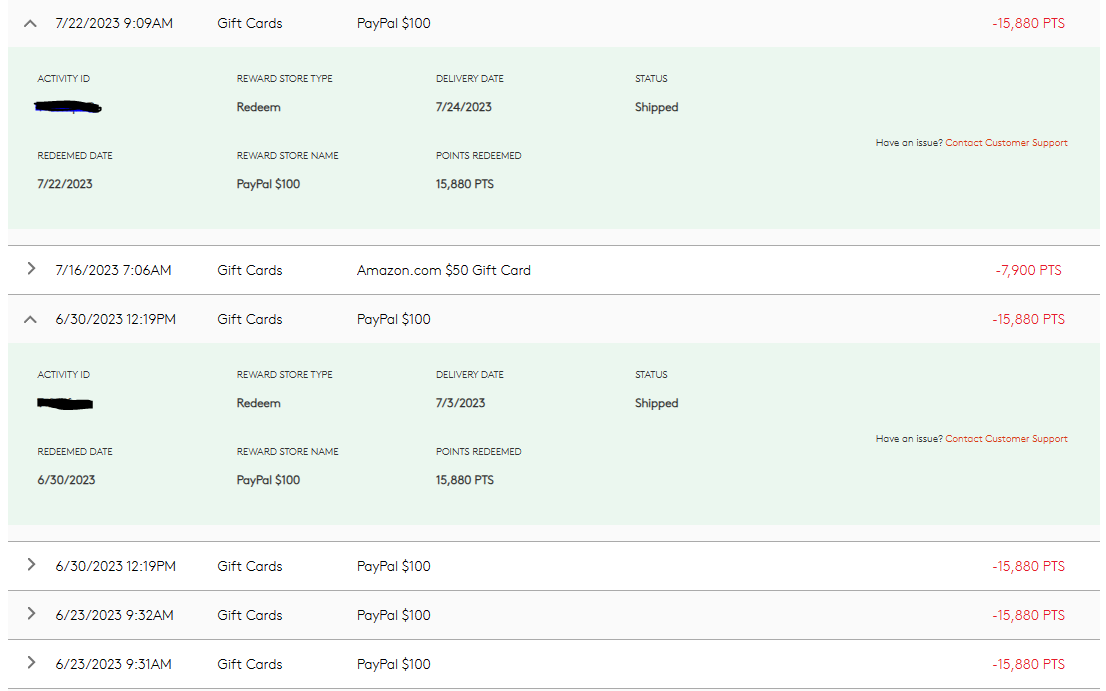Expand the 6/23/2023 9:31AM row arrow
This screenshot has height=691, width=1106.
point(31,663)
